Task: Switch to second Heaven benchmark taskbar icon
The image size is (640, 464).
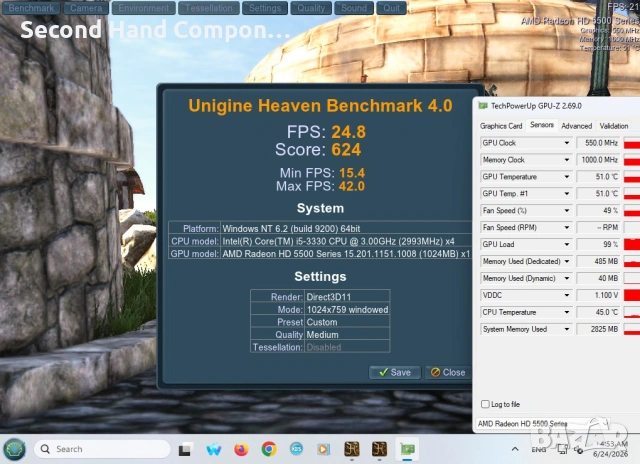Action: [379, 449]
